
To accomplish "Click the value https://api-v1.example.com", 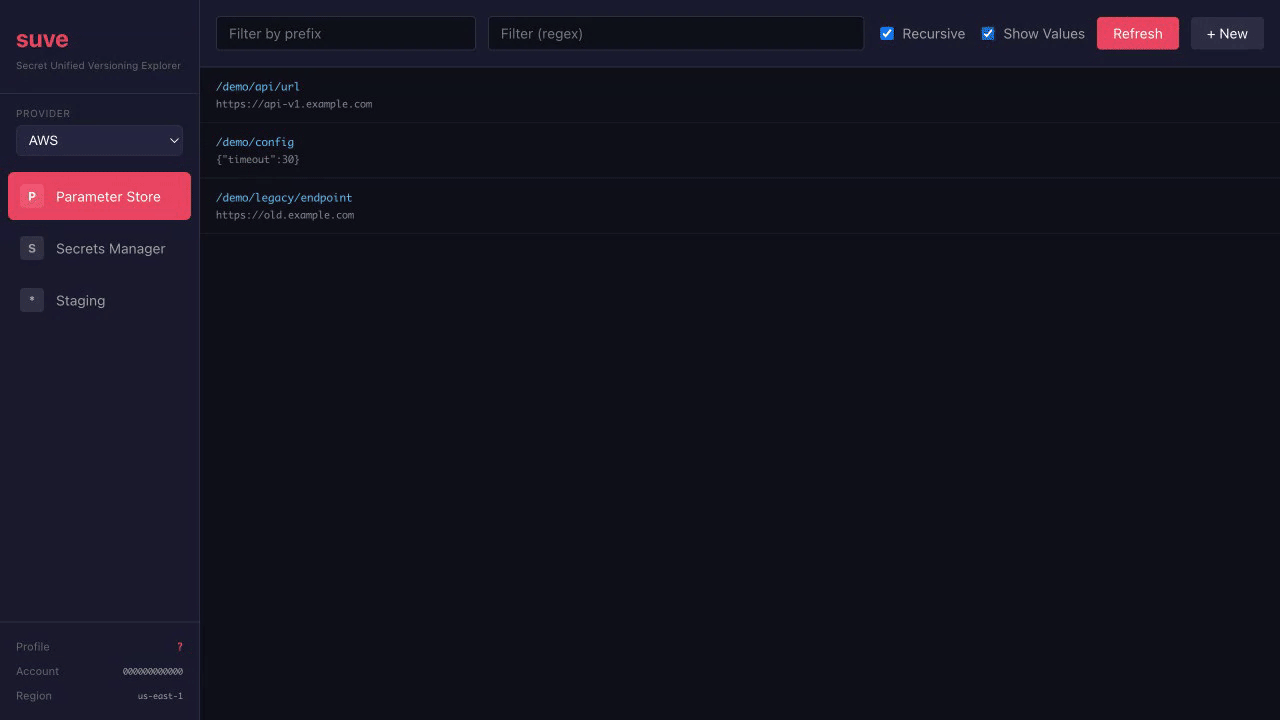I will coord(294,104).
